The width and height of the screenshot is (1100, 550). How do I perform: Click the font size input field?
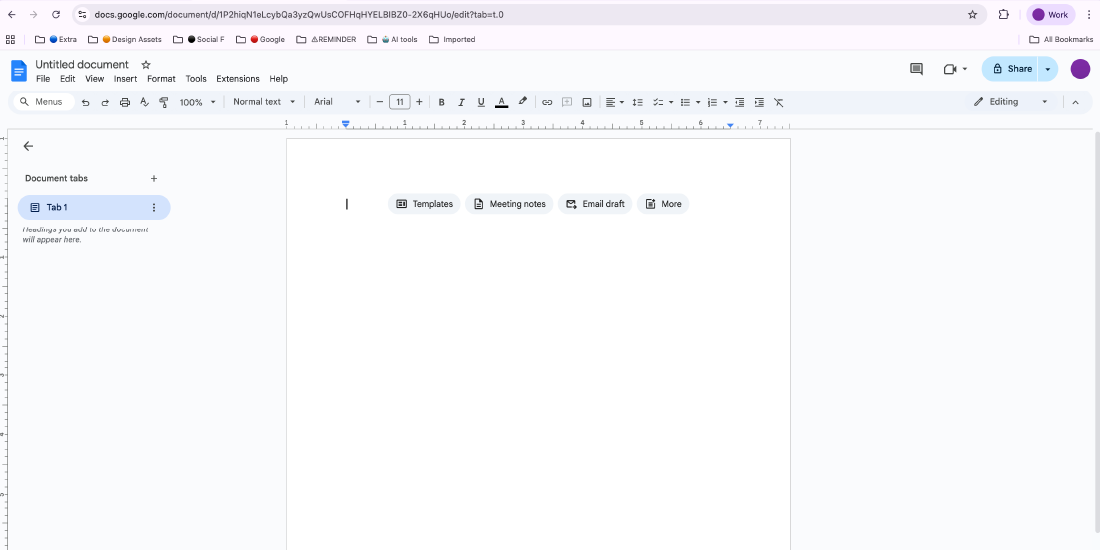tap(399, 102)
